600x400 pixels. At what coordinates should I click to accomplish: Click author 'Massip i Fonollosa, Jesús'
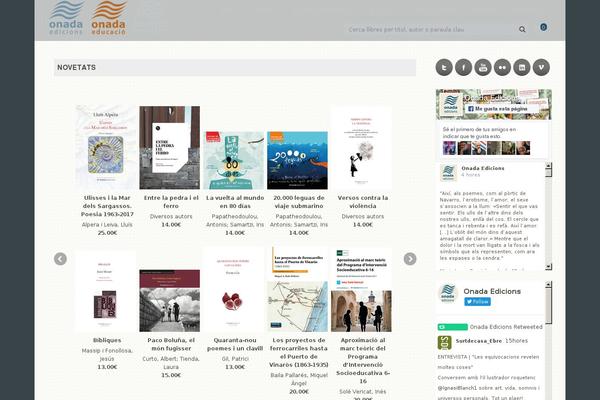(x=107, y=354)
